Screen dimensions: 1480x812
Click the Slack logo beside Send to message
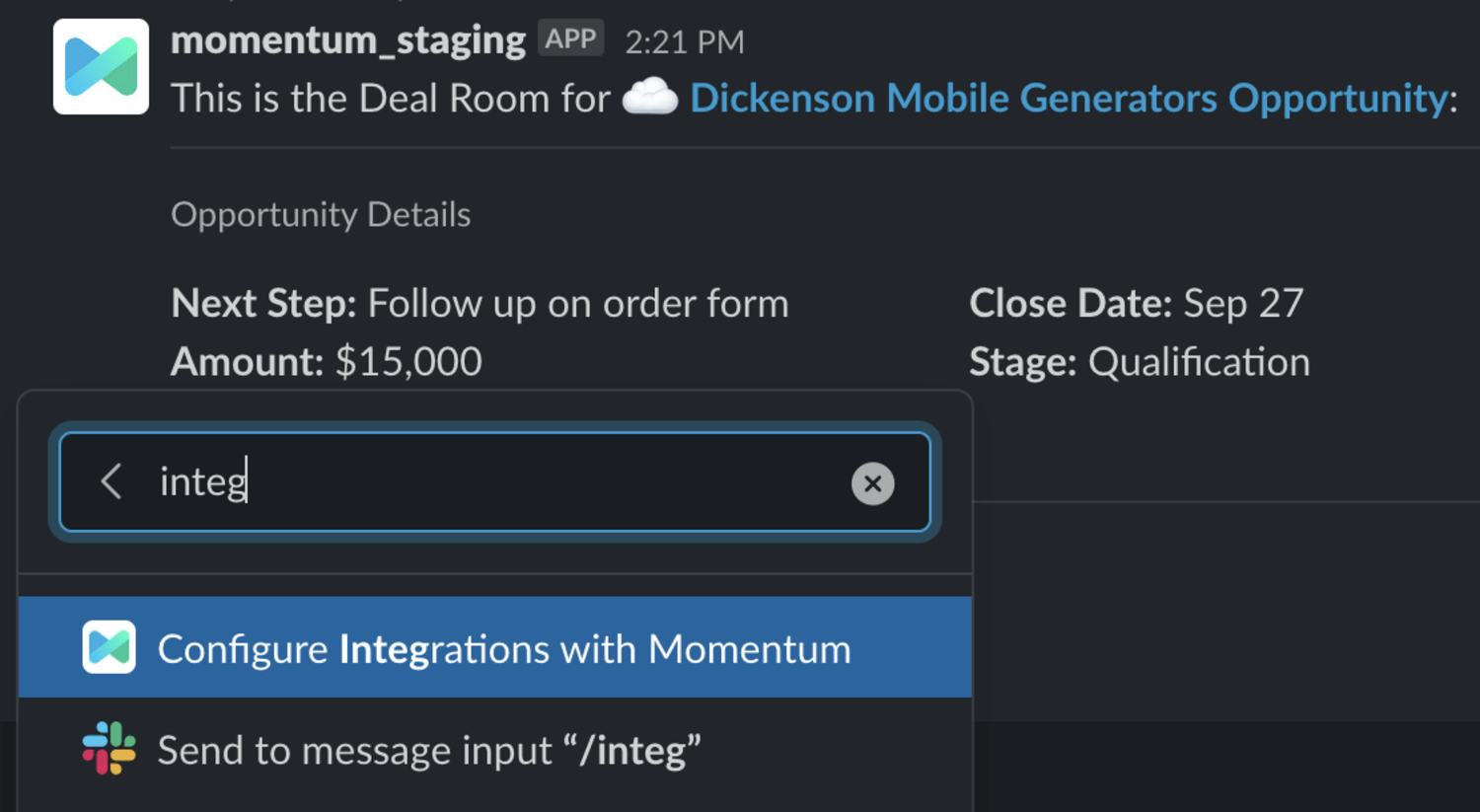109,749
